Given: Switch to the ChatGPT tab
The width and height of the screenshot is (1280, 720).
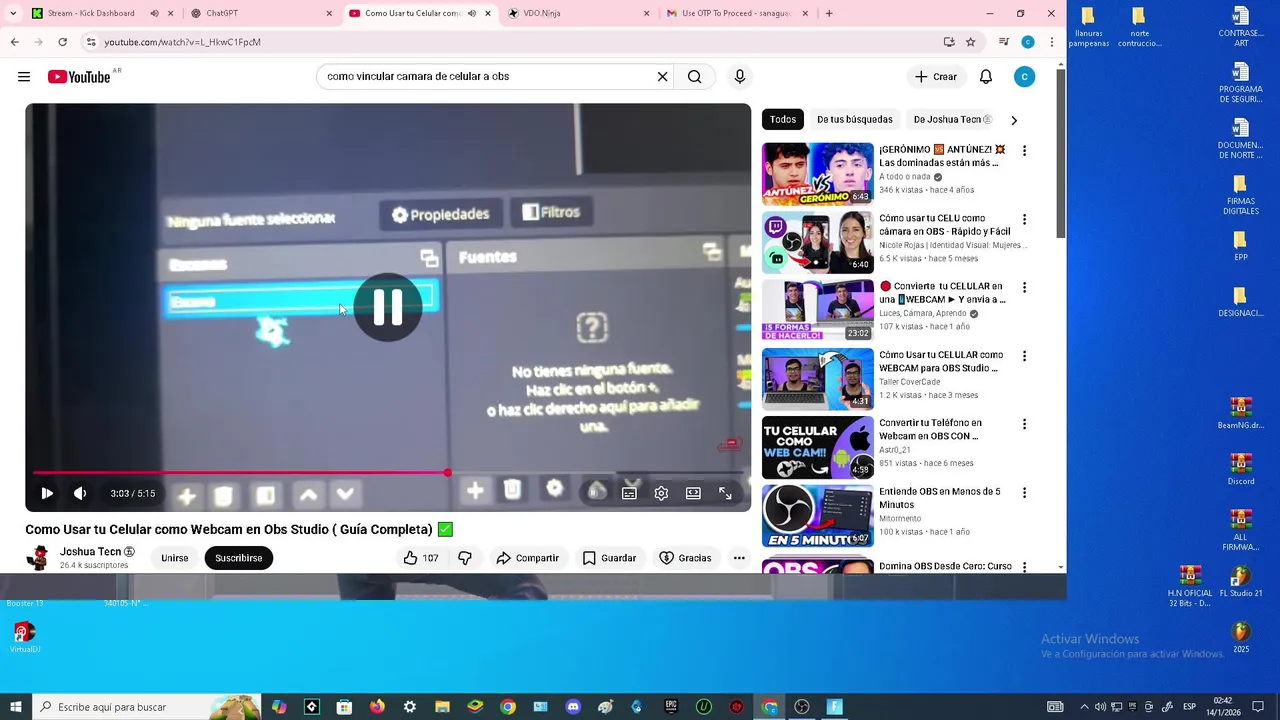Looking at the screenshot, I should (x=260, y=13).
